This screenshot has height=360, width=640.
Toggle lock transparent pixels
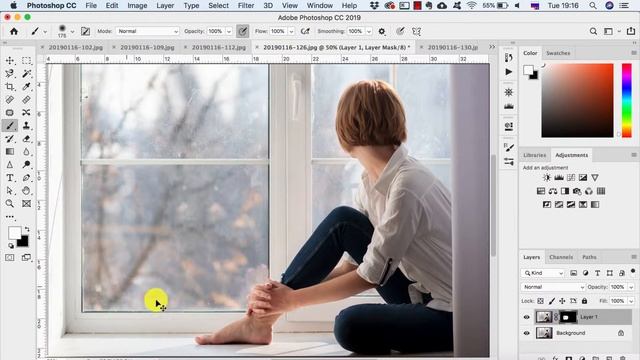tap(540, 301)
